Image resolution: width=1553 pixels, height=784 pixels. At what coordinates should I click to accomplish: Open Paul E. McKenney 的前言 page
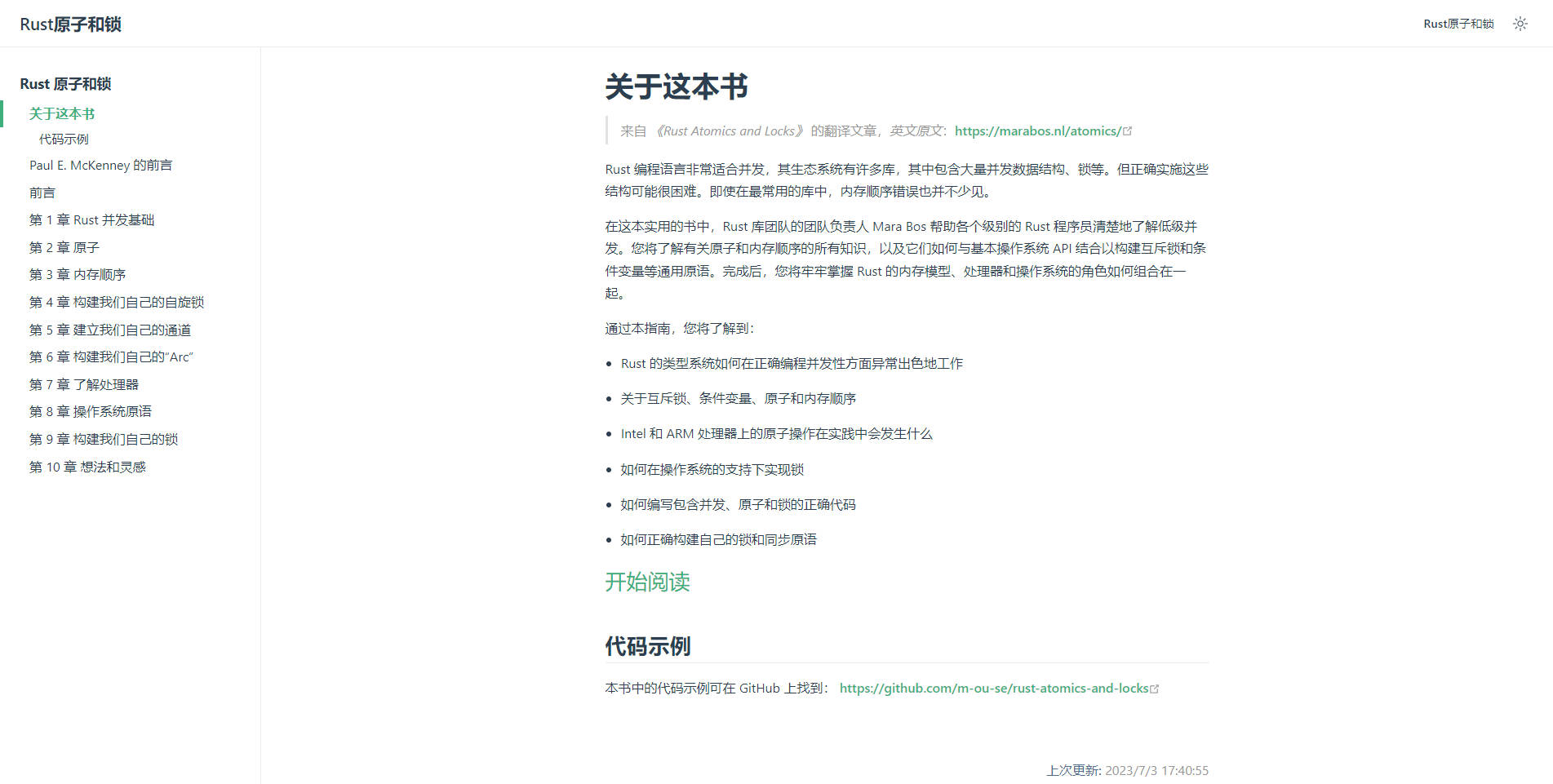pyautogui.click(x=101, y=166)
